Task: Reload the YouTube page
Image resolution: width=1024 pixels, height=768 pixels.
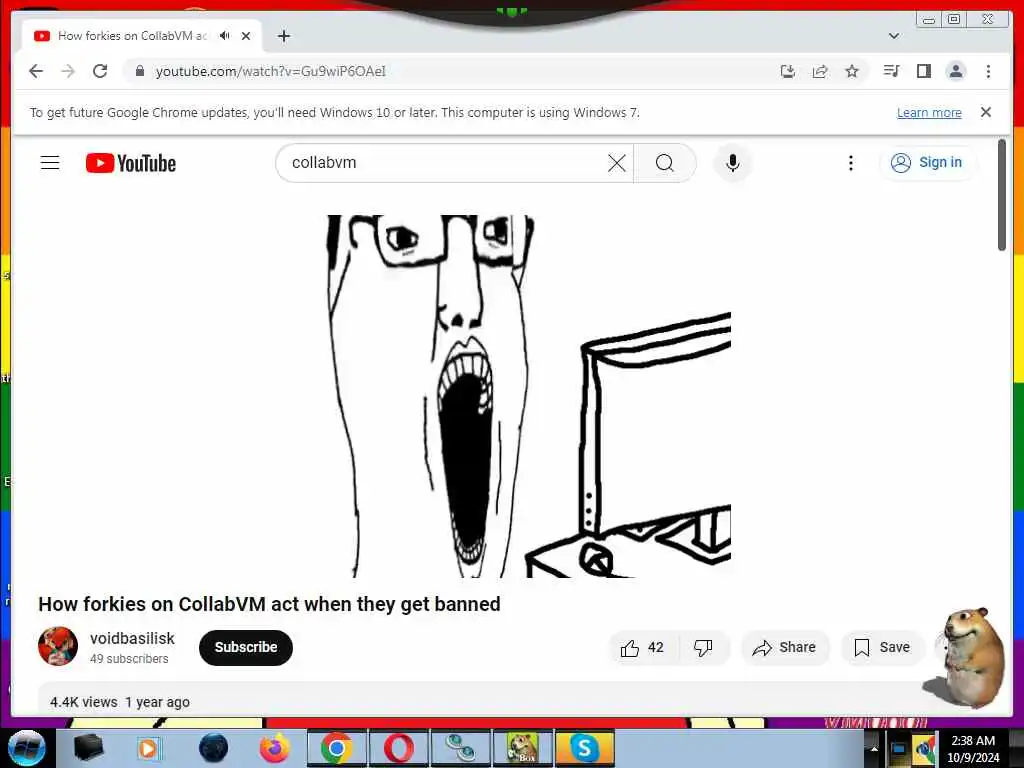Action: pos(100,71)
